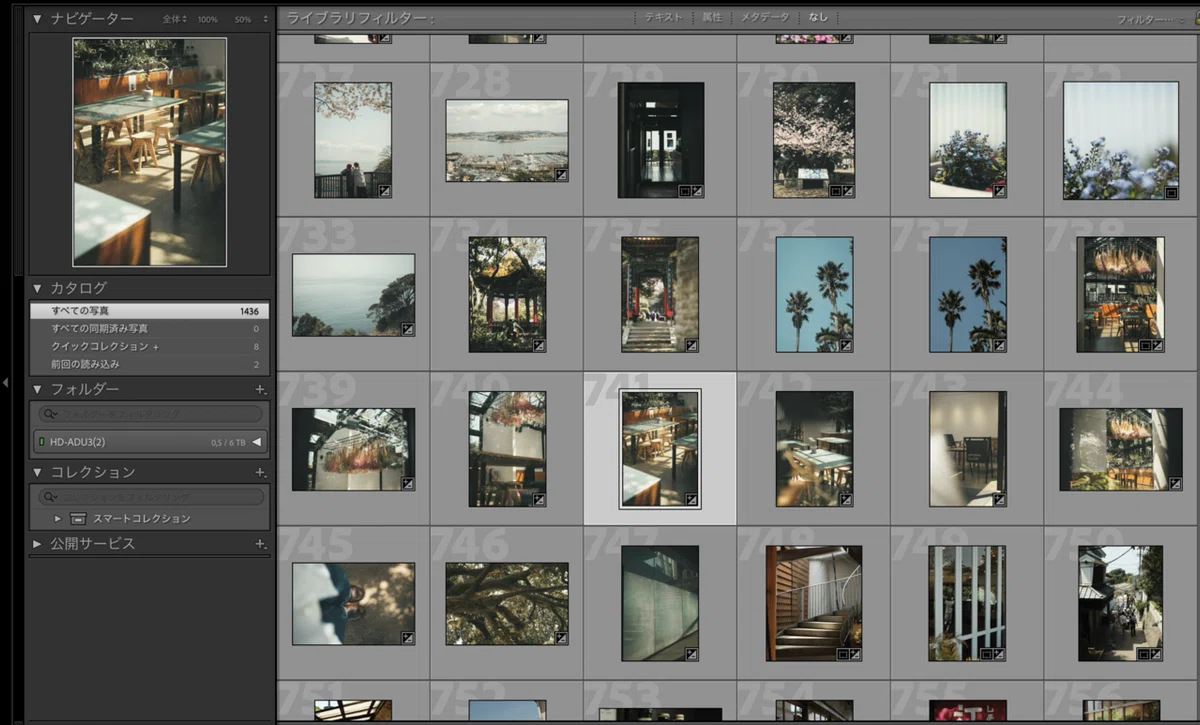The image size is (1200, 725).
Task: Expand the スマートコレクション set
Action: point(58,519)
